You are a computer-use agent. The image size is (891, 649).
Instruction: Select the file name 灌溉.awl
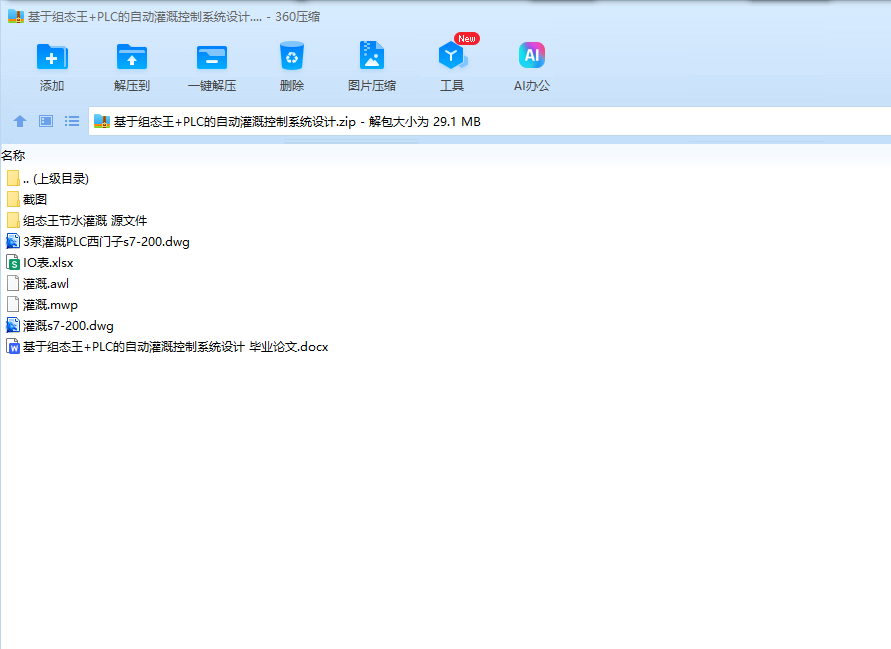(45, 284)
